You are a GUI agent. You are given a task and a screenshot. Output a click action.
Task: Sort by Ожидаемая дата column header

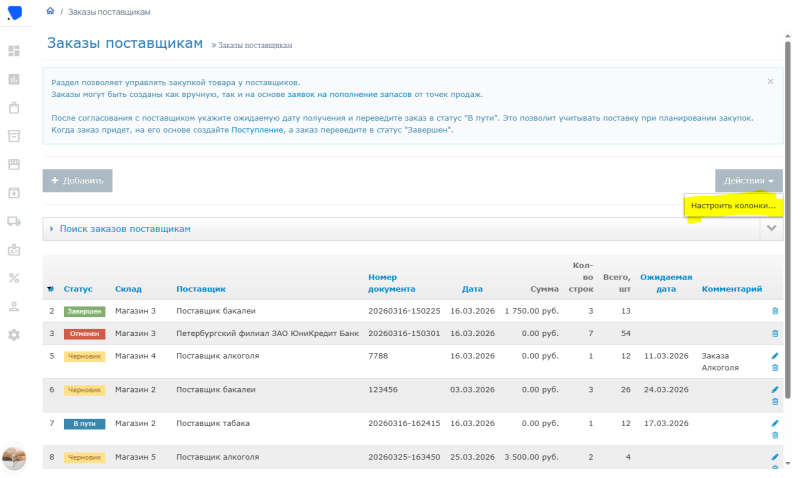tap(666, 283)
